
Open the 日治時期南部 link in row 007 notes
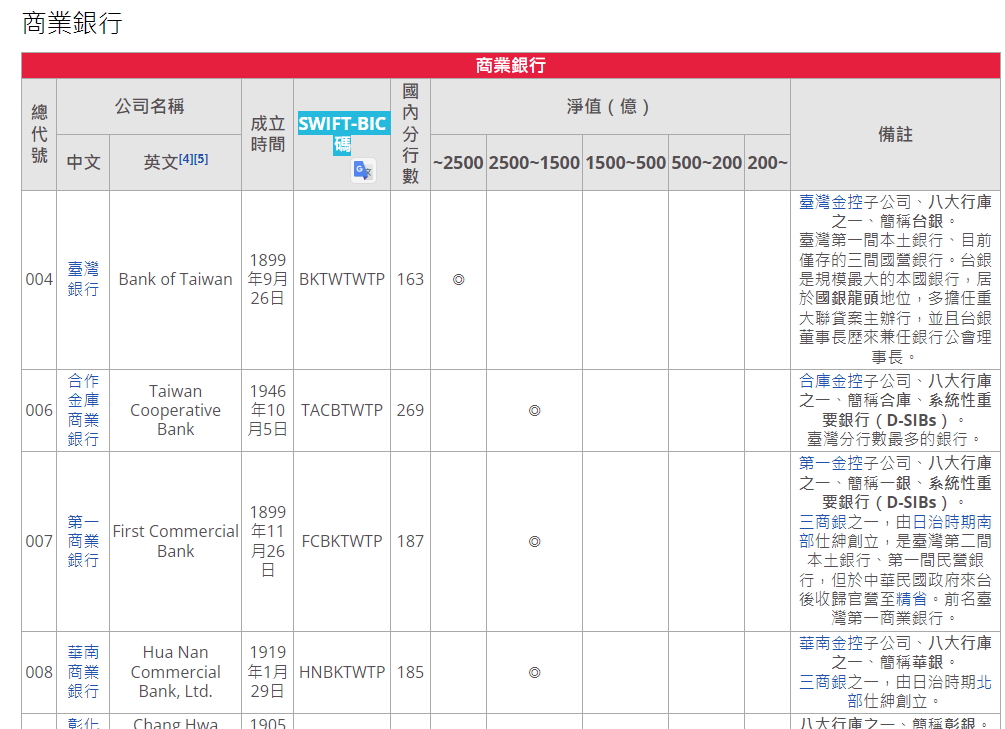pos(895,531)
